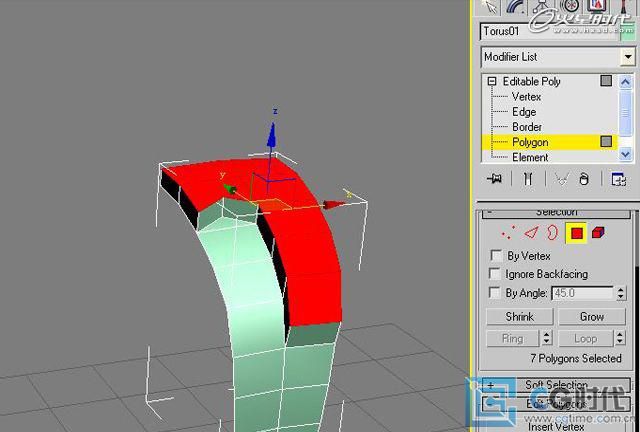This screenshot has width=640, height=432.
Task: Click the modifier stack scrollbar thumb
Action: pos(626,112)
